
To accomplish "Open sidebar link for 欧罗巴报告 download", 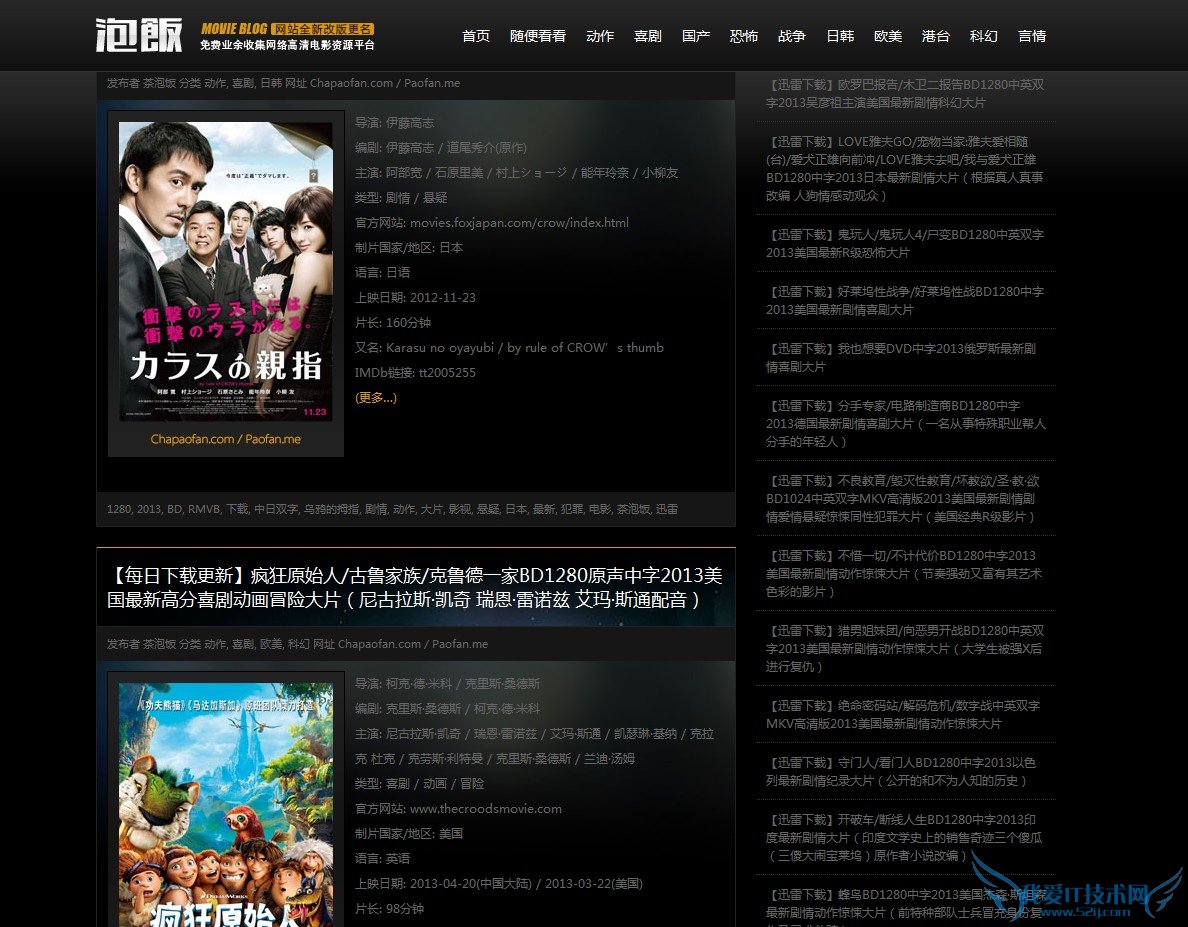I will [904, 94].
